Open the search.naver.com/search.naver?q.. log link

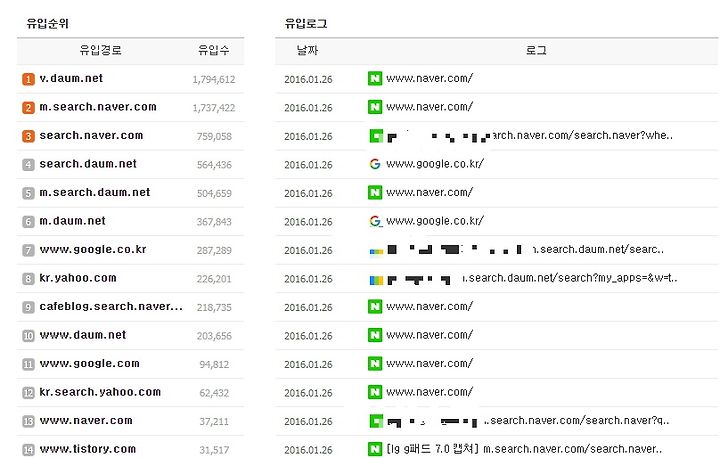click(x=577, y=420)
